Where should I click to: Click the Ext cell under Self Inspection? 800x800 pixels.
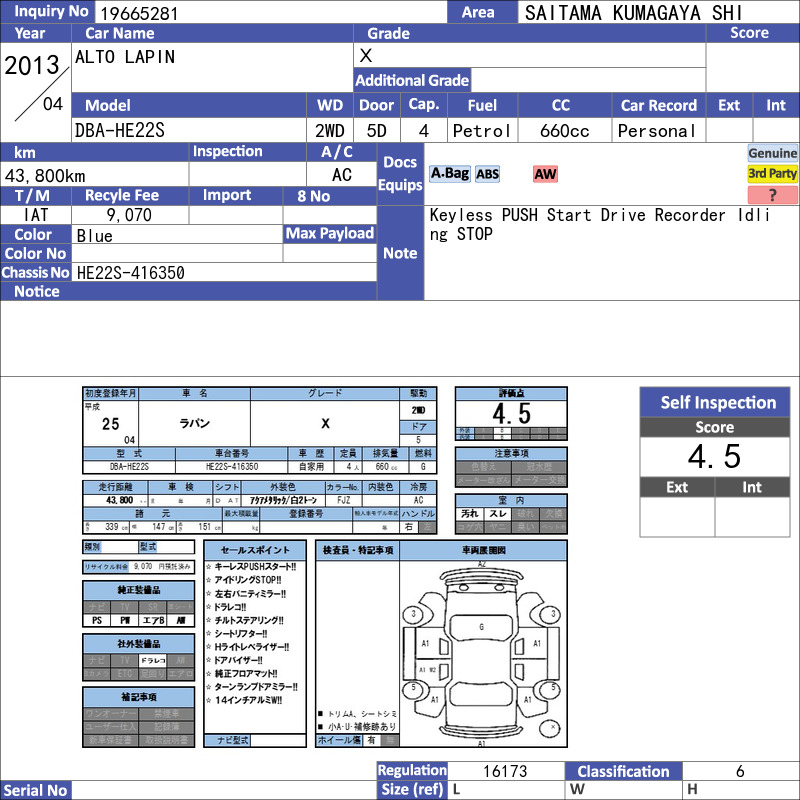(x=677, y=516)
